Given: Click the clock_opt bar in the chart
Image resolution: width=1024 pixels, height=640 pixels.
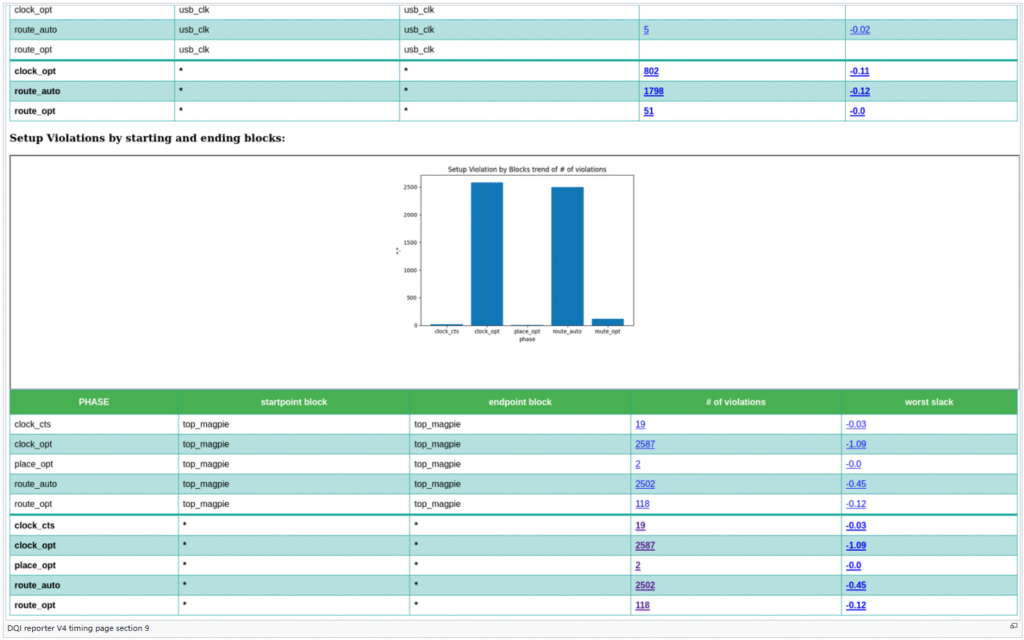Looking at the screenshot, I should 487,253.
